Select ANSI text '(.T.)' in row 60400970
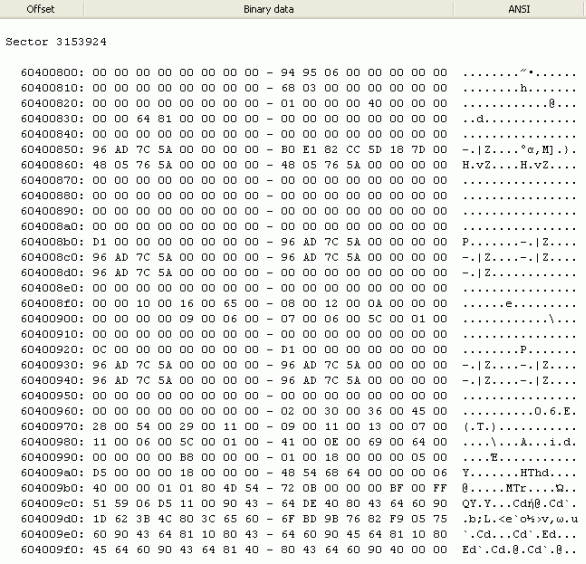586x564 pixels. pos(480,426)
